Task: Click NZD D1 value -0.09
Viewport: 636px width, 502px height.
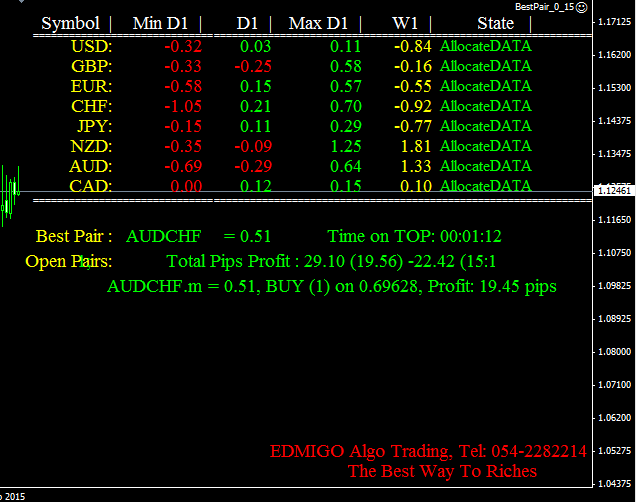Action: click(x=253, y=146)
